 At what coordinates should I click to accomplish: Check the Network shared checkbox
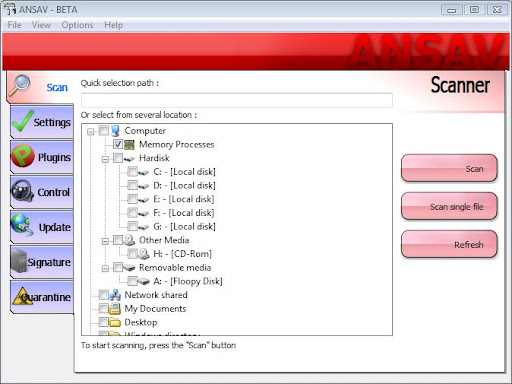point(104,294)
